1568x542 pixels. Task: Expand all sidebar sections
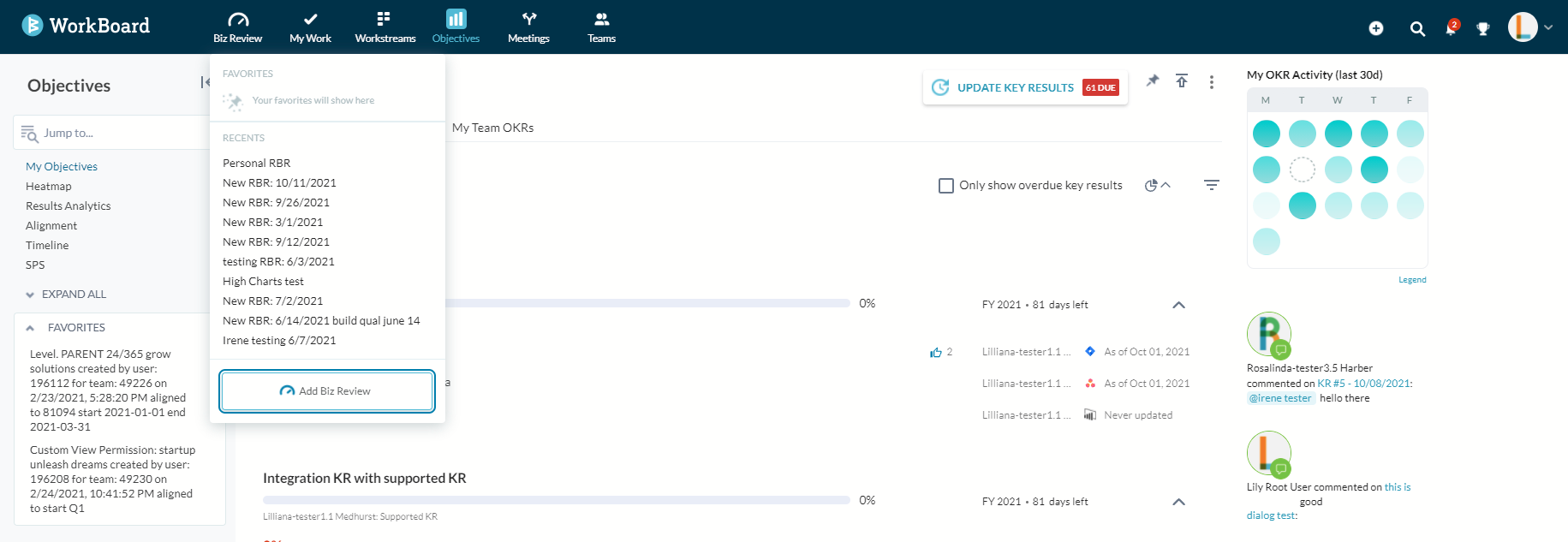pos(66,295)
